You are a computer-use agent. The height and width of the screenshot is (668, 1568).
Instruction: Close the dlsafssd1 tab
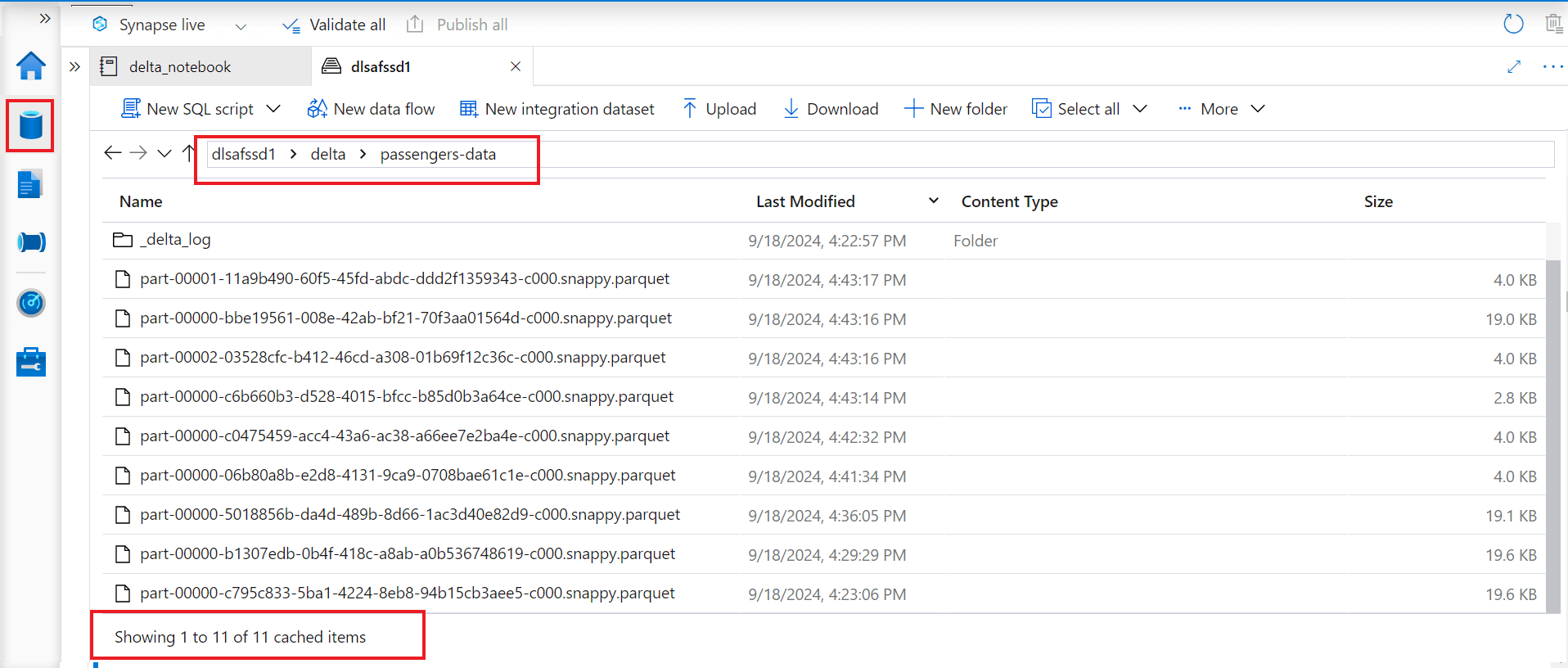tap(516, 66)
